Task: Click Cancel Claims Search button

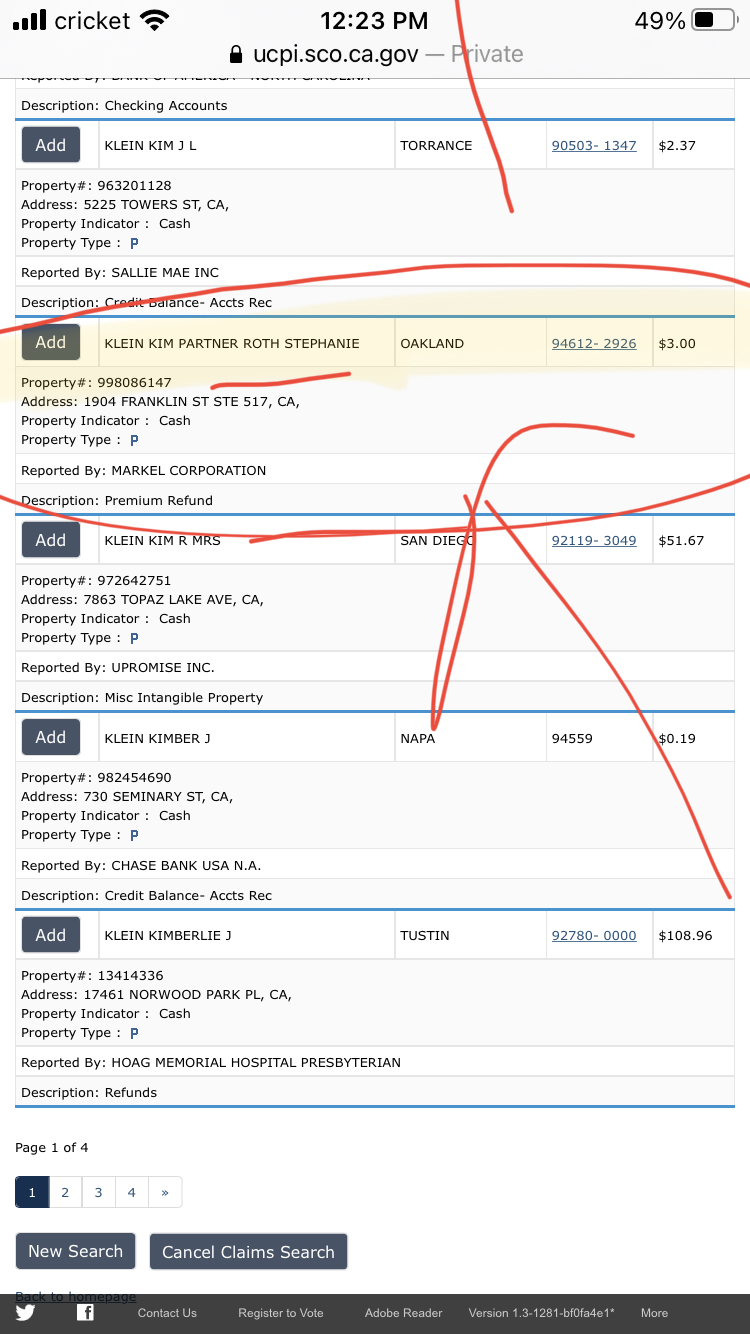Action: click(x=248, y=1252)
